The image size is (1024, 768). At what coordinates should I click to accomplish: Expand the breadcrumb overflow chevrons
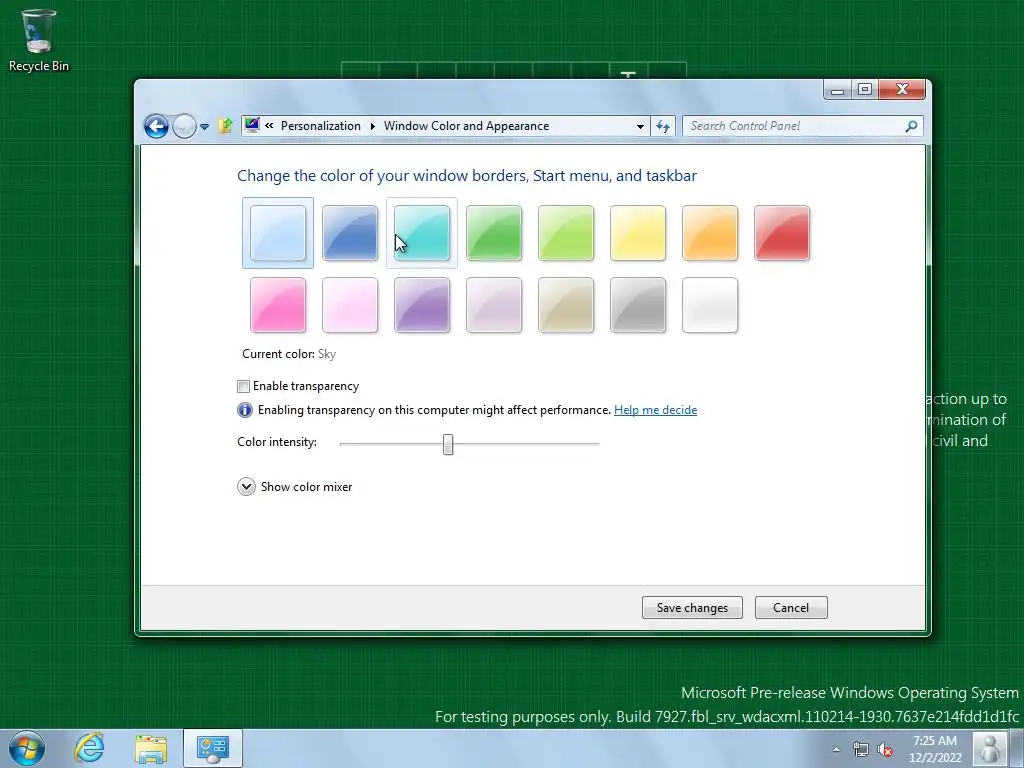pyautogui.click(x=269, y=125)
